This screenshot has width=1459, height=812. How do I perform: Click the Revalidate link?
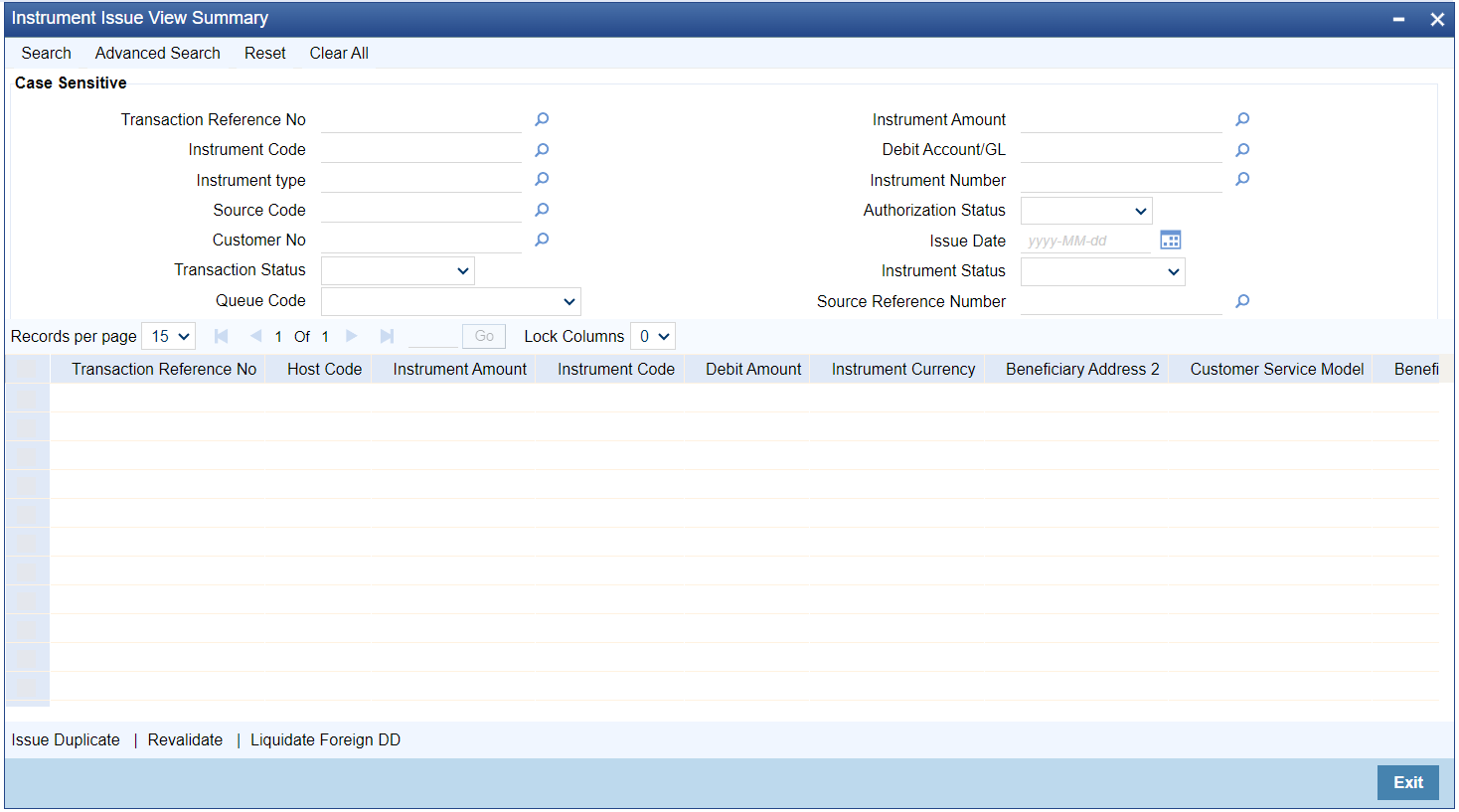pyautogui.click(x=185, y=739)
